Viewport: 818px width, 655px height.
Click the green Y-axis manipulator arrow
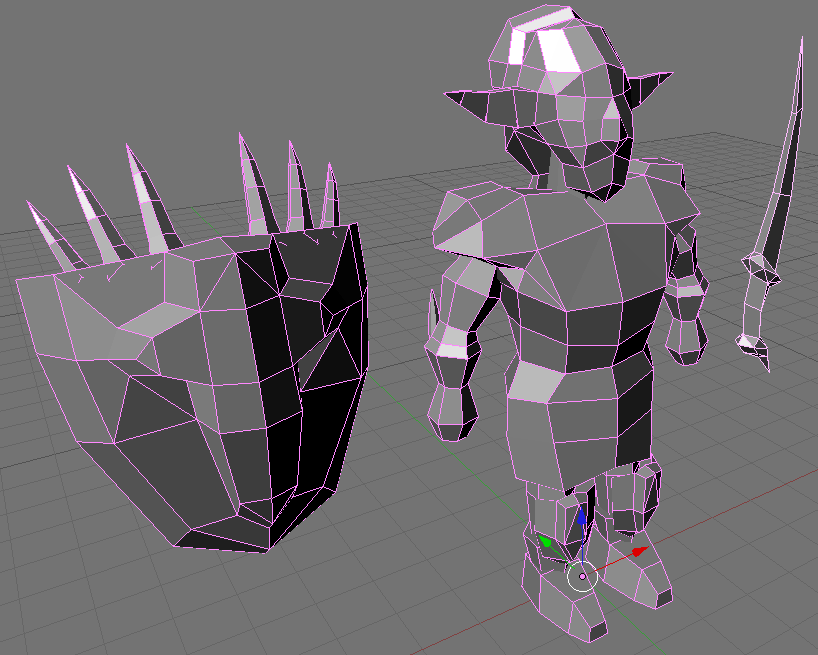point(547,543)
